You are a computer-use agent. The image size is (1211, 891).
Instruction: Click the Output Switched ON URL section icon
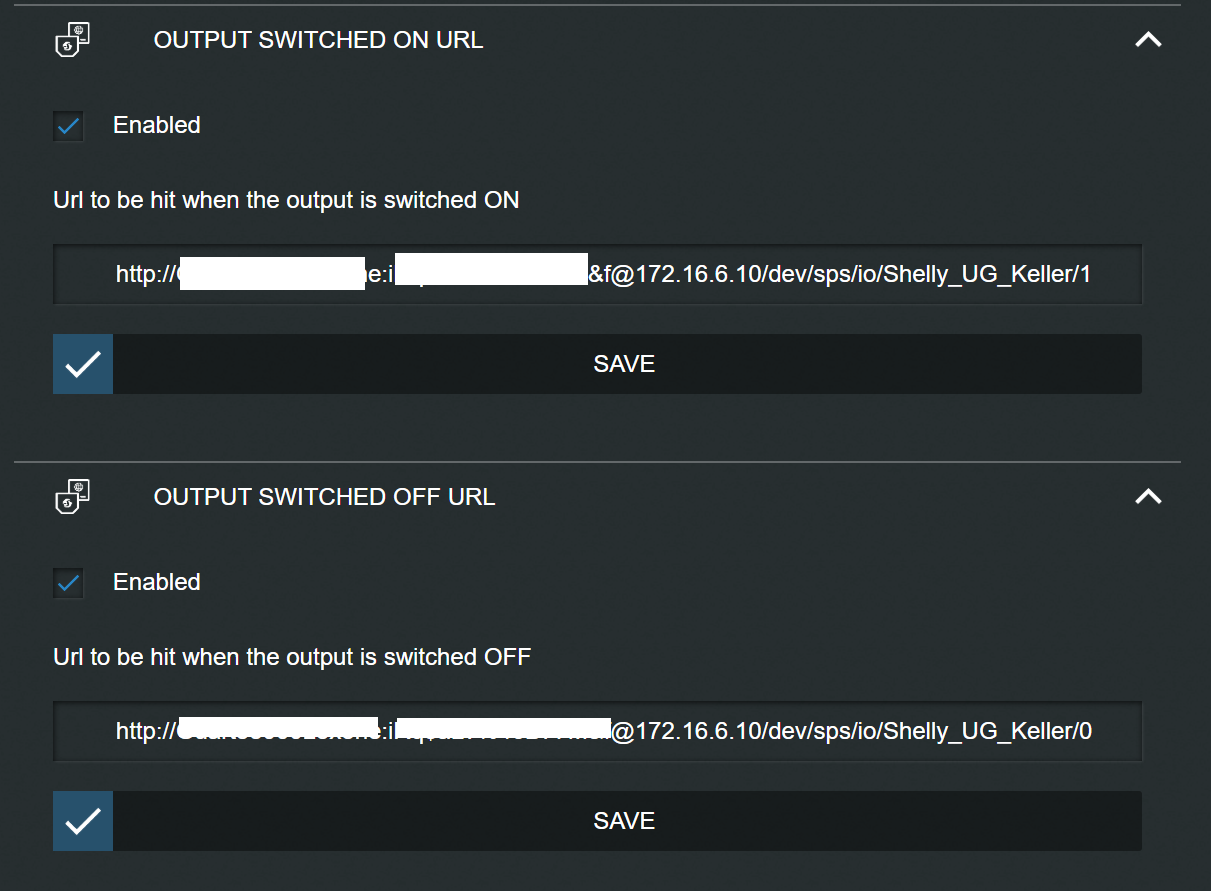(72, 40)
